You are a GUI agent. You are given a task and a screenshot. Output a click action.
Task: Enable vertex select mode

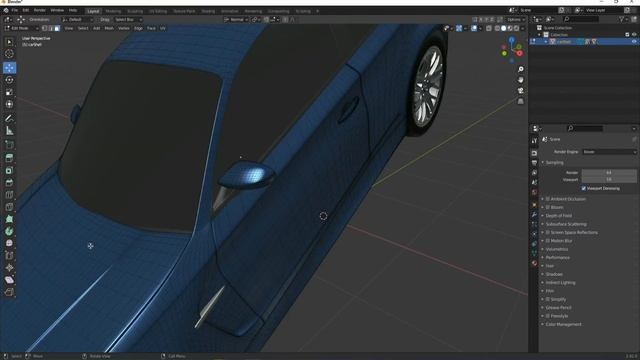click(45, 28)
